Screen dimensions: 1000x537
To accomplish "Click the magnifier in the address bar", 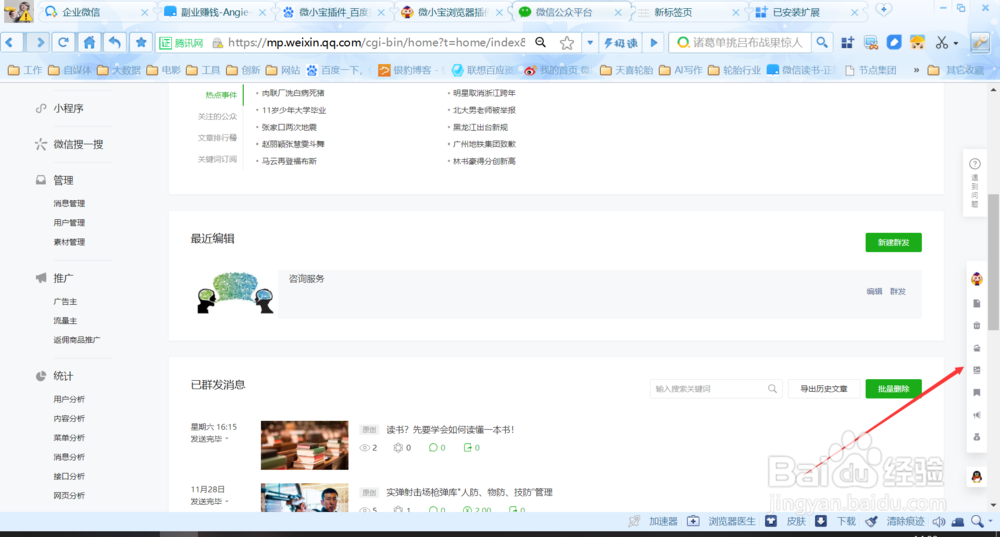I will click(541, 42).
